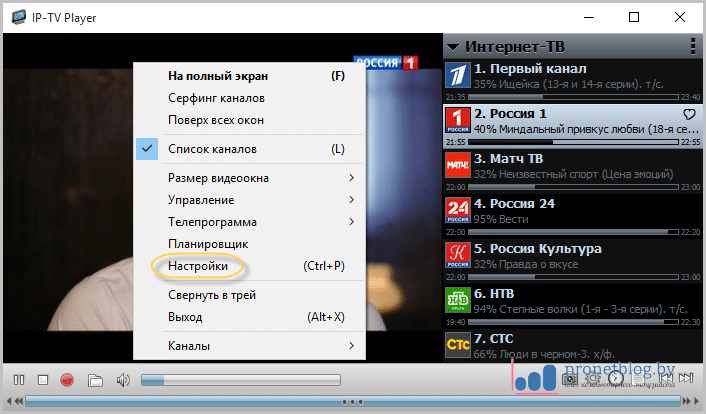706x414 pixels.
Task: Click Первый канал program progress bar
Action: pyautogui.click(x=573, y=97)
